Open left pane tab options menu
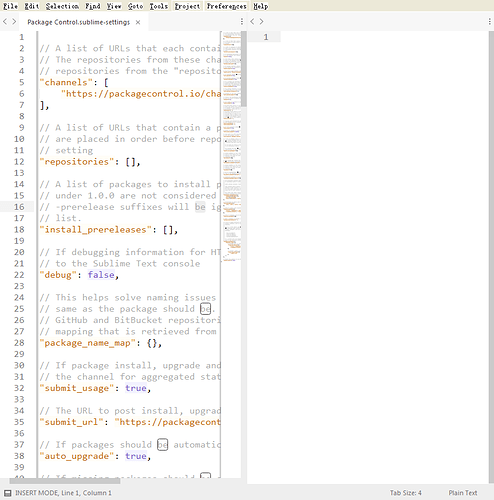The height and width of the screenshot is (500, 494). (x=242, y=22)
